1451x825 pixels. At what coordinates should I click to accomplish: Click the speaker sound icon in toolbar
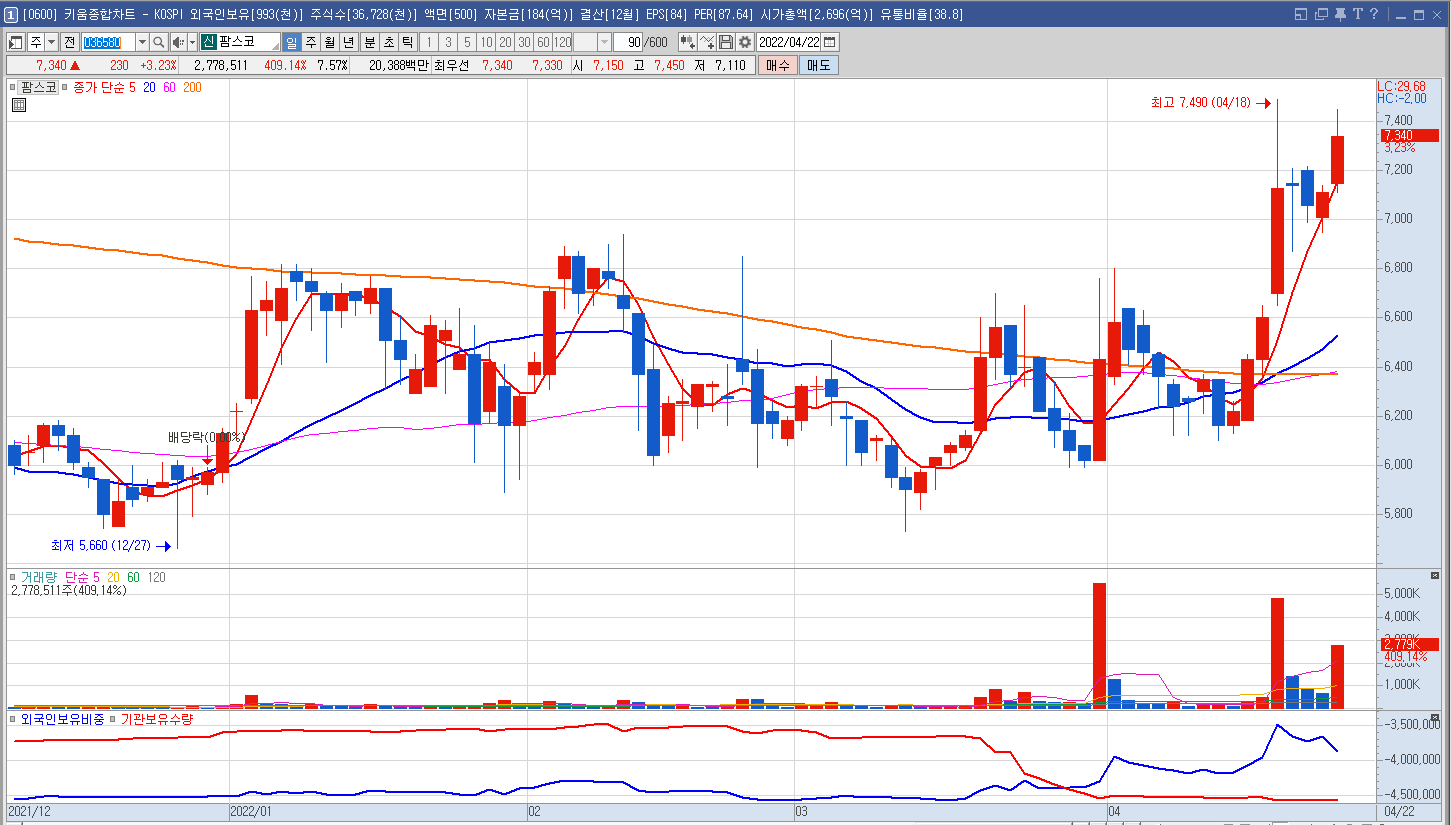(178, 42)
